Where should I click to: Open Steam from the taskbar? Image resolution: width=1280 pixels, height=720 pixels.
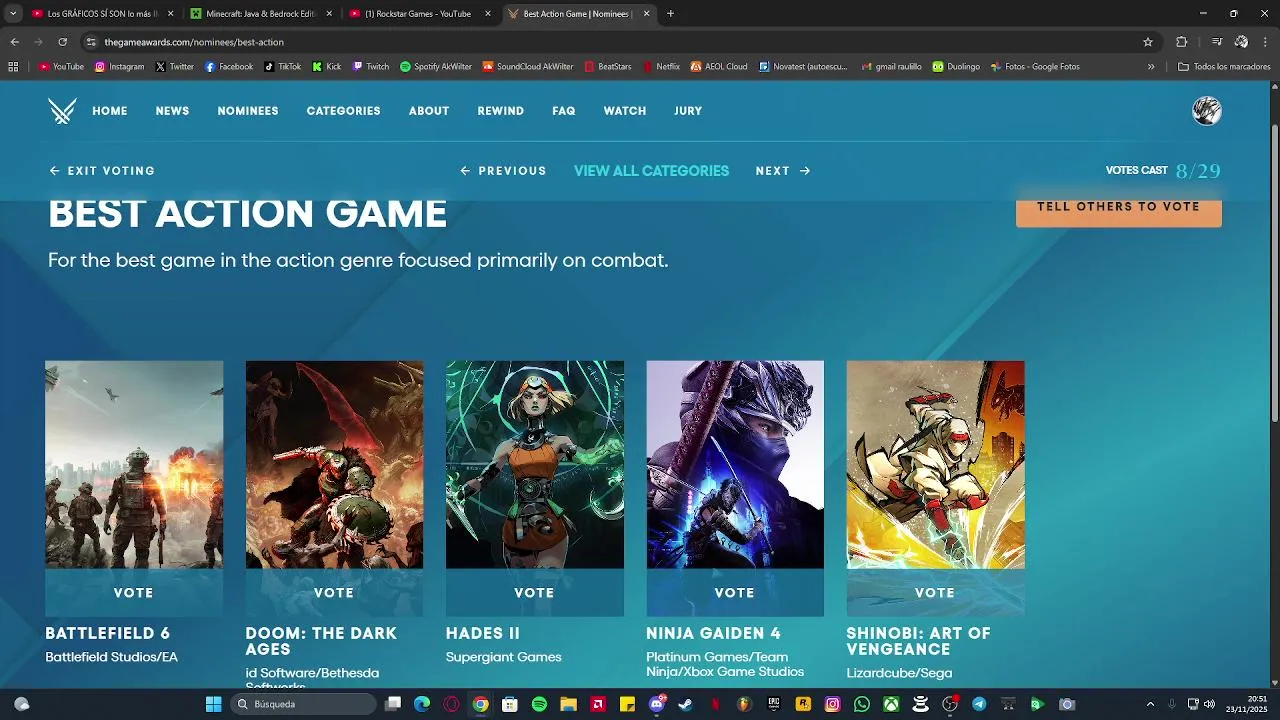click(686, 704)
